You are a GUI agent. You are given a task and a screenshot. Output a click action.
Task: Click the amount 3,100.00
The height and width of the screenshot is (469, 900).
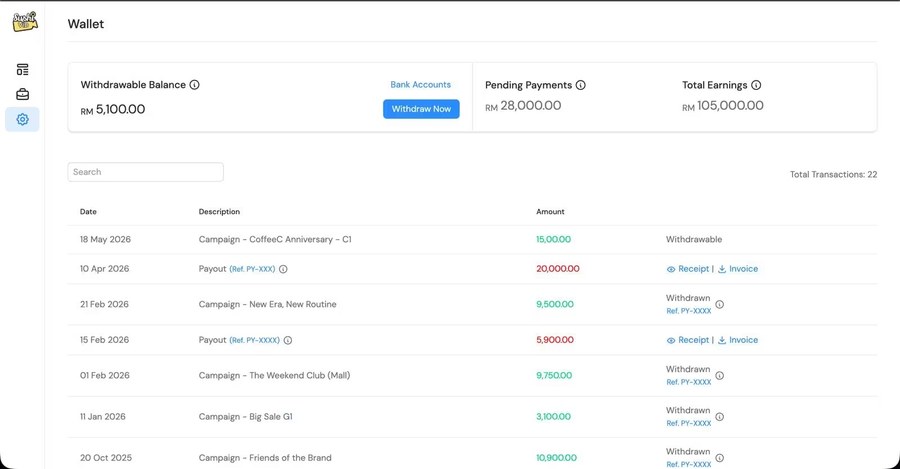point(553,417)
